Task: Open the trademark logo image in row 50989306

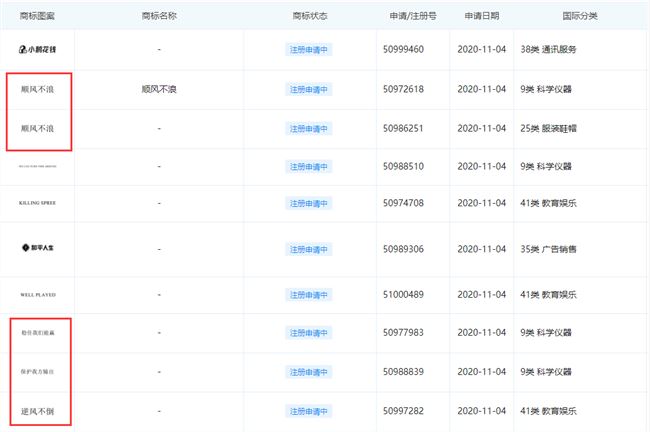Action: pyautogui.click(x=38, y=248)
